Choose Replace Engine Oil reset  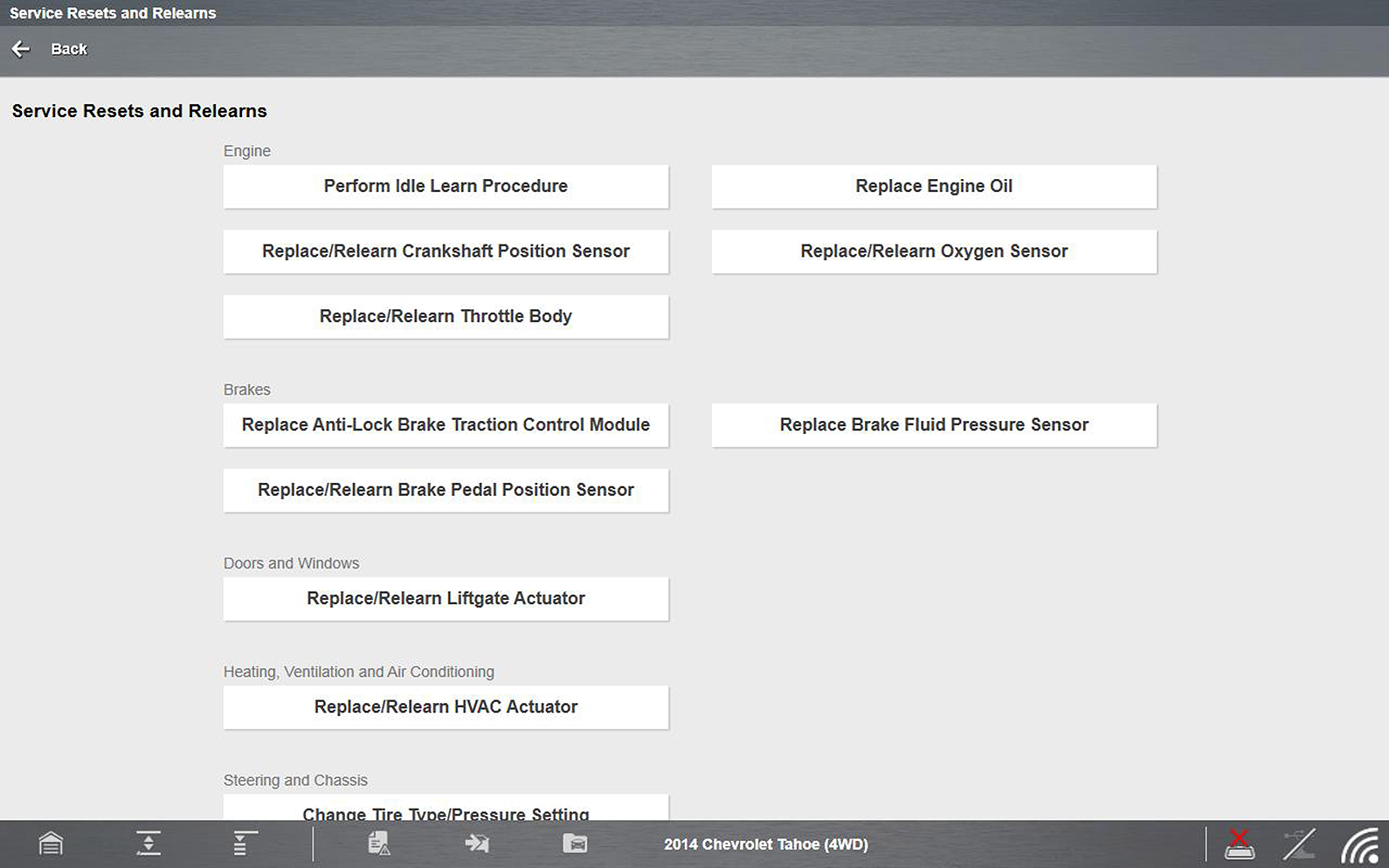click(x=934, y=186)
